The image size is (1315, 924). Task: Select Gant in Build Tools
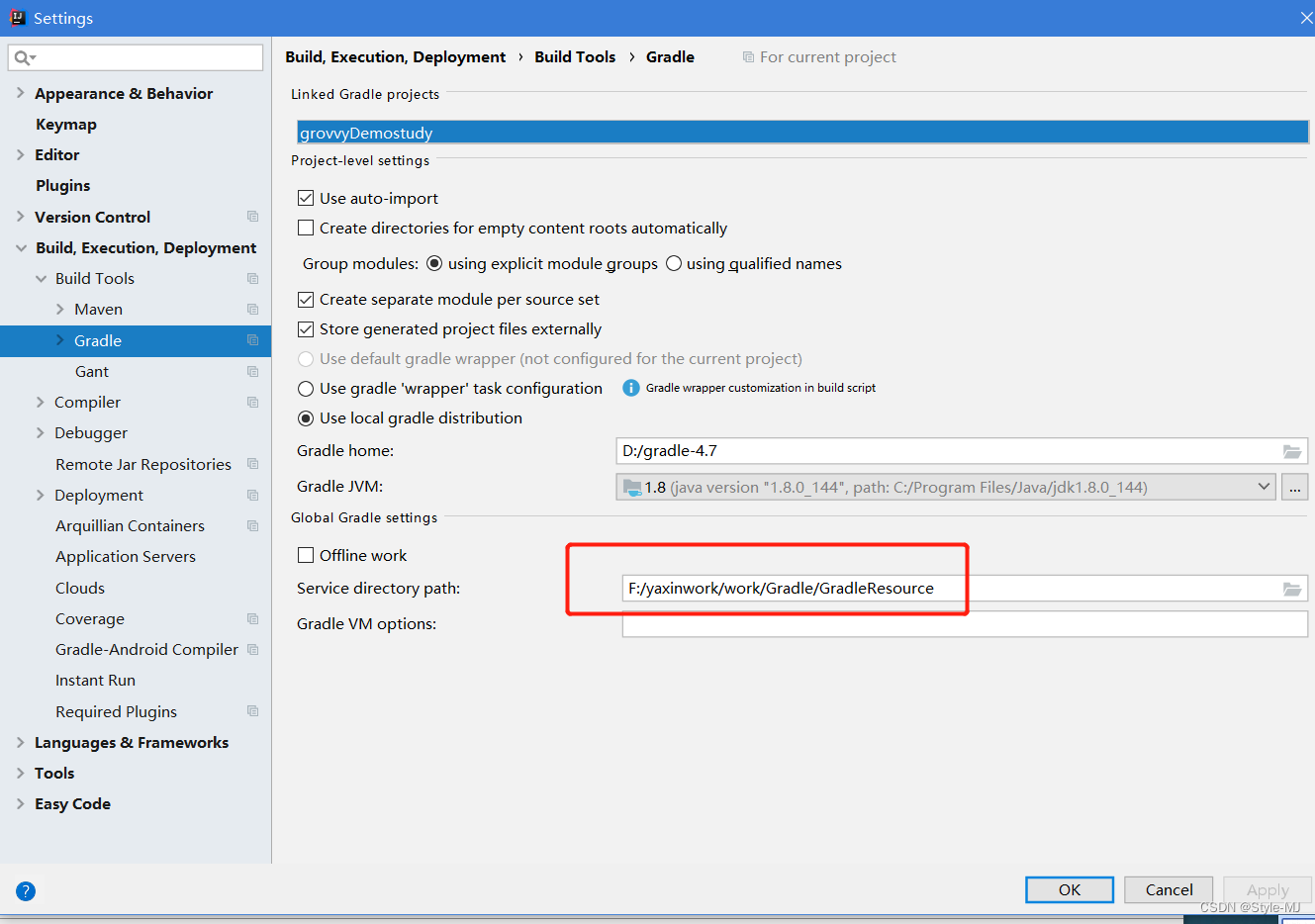click(92, 371)
